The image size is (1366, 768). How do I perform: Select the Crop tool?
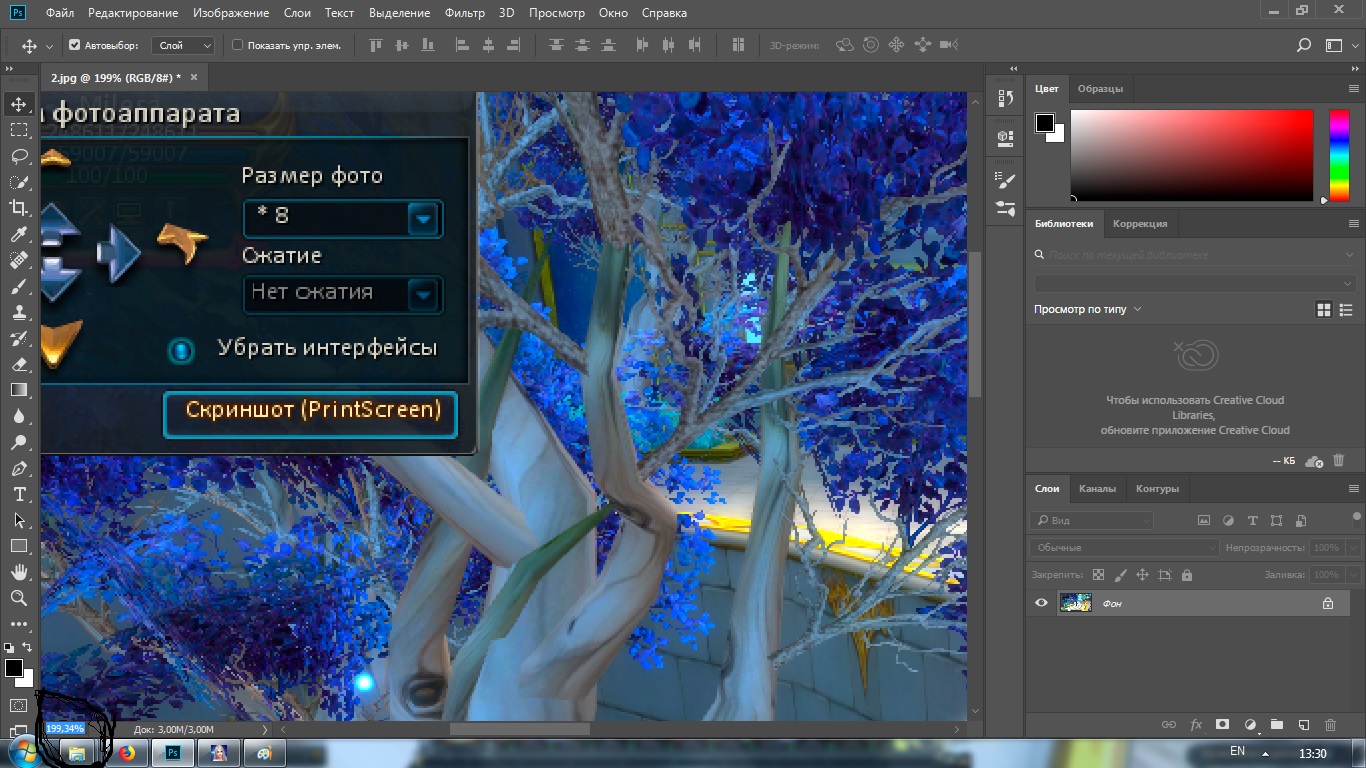coord(19,208)
